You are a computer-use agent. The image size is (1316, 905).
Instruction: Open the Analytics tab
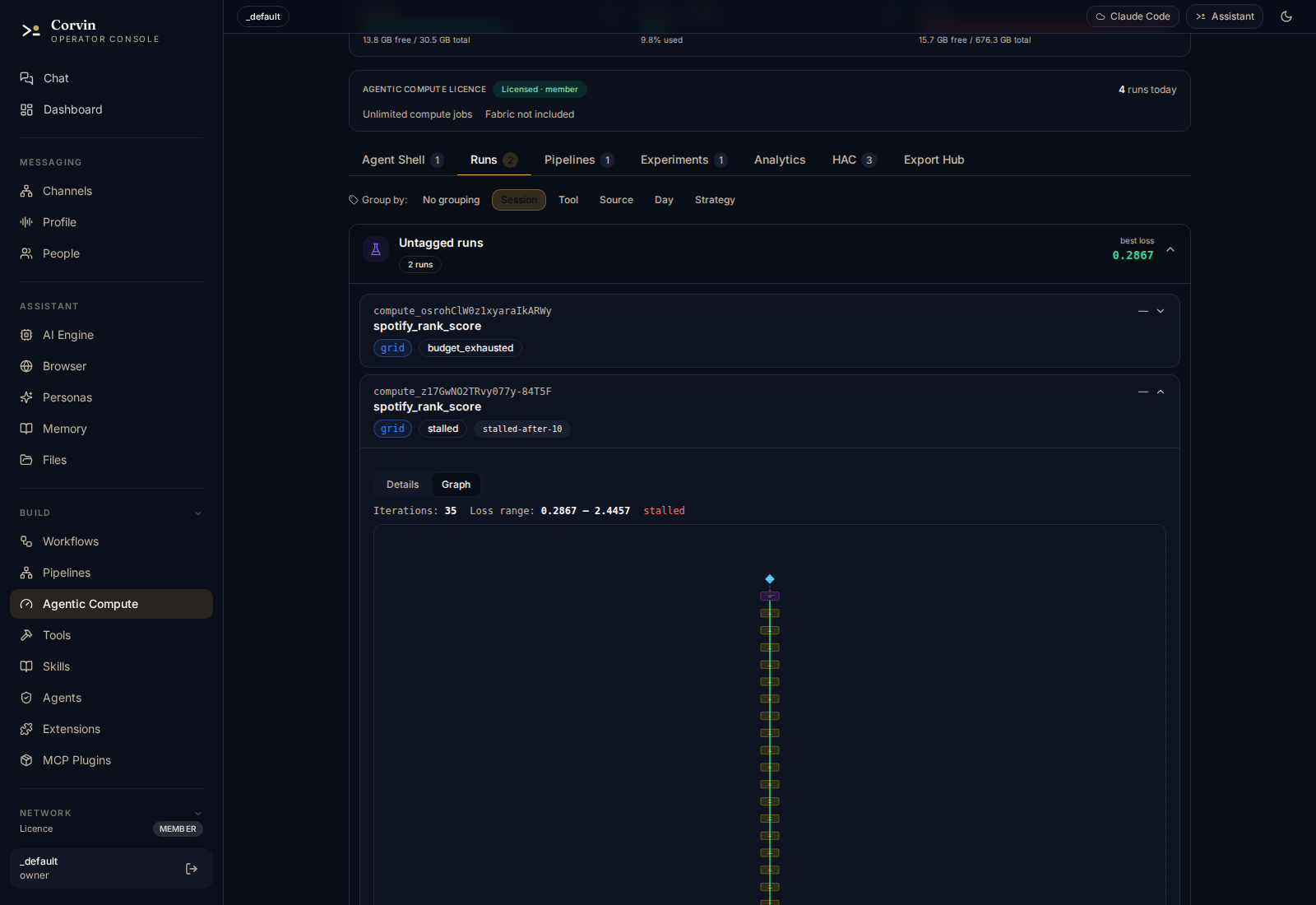(x=780, y=160)
